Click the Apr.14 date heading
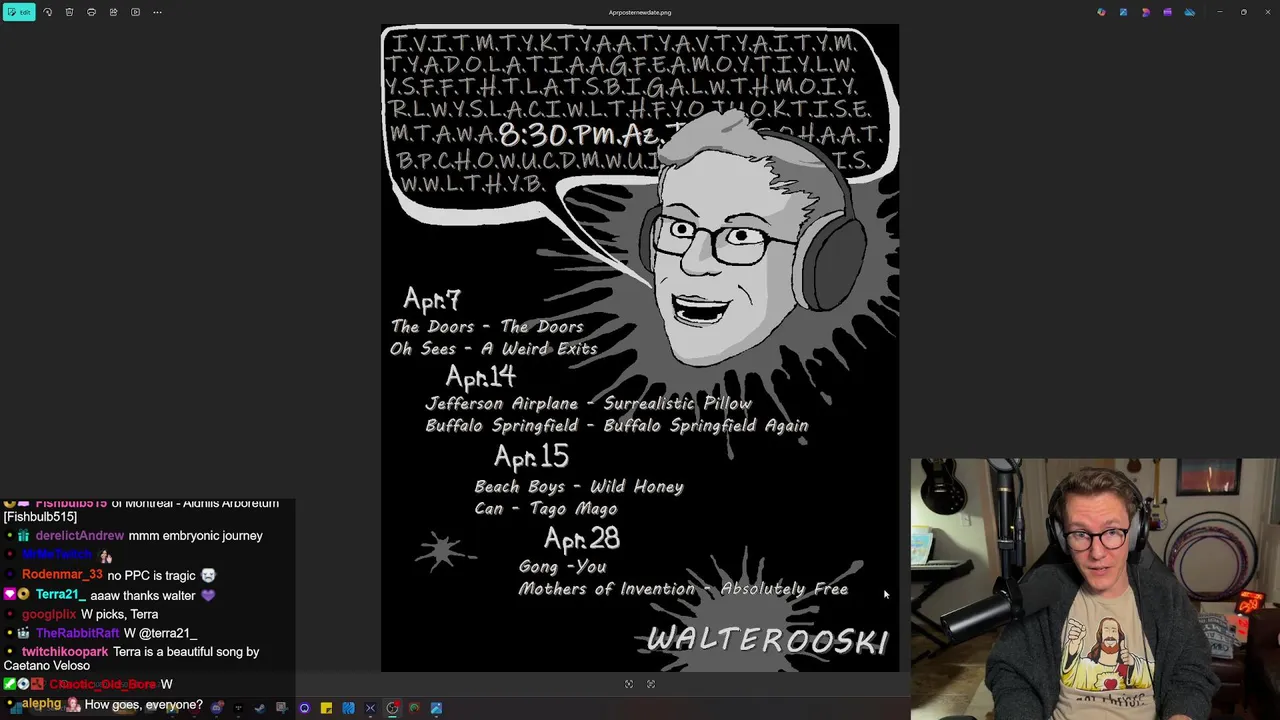Viewport: 1280px width, 720px height. pyautogui.click(x=481, y=377)
